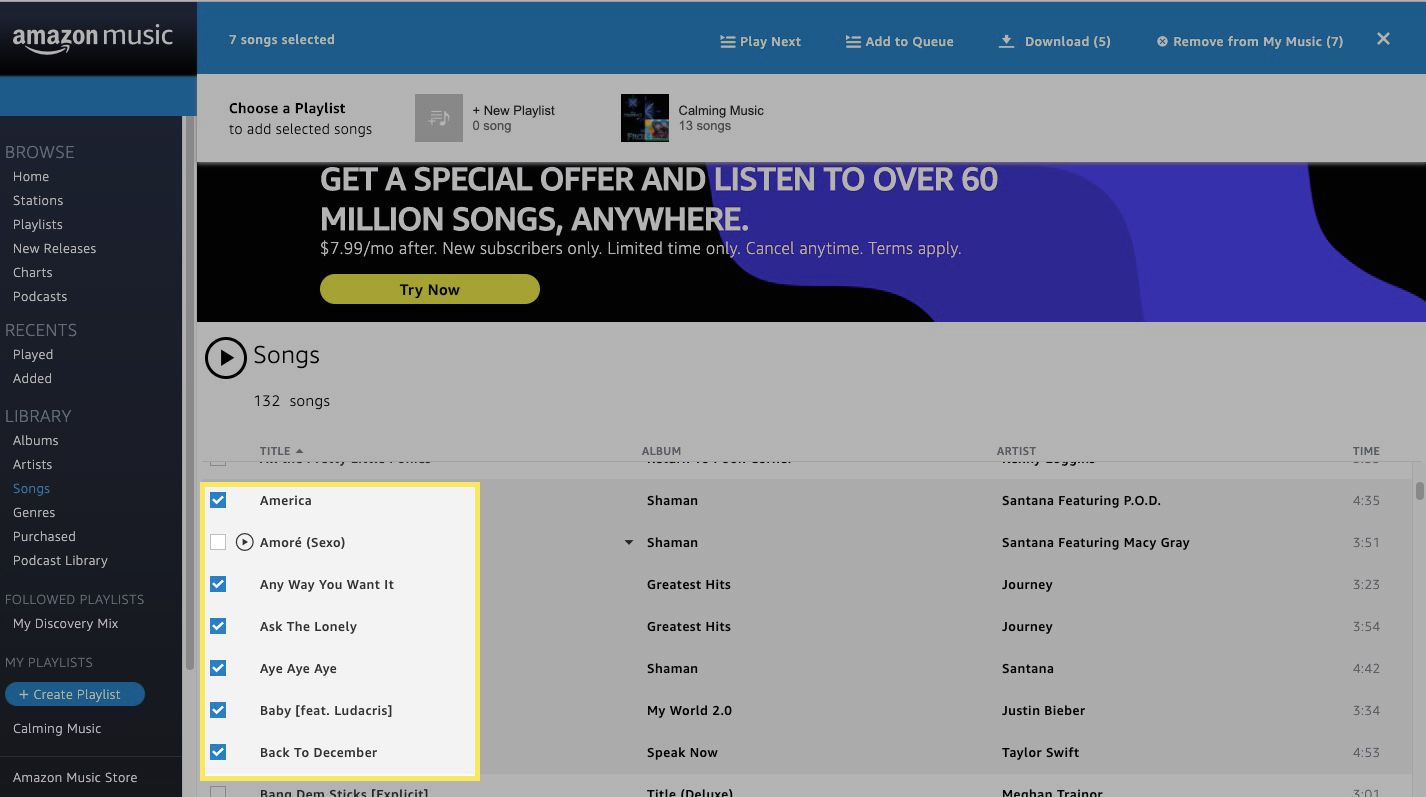Add selected songs to queue
The width and height of the screenshot is (1426, 797).
point(900,41)
